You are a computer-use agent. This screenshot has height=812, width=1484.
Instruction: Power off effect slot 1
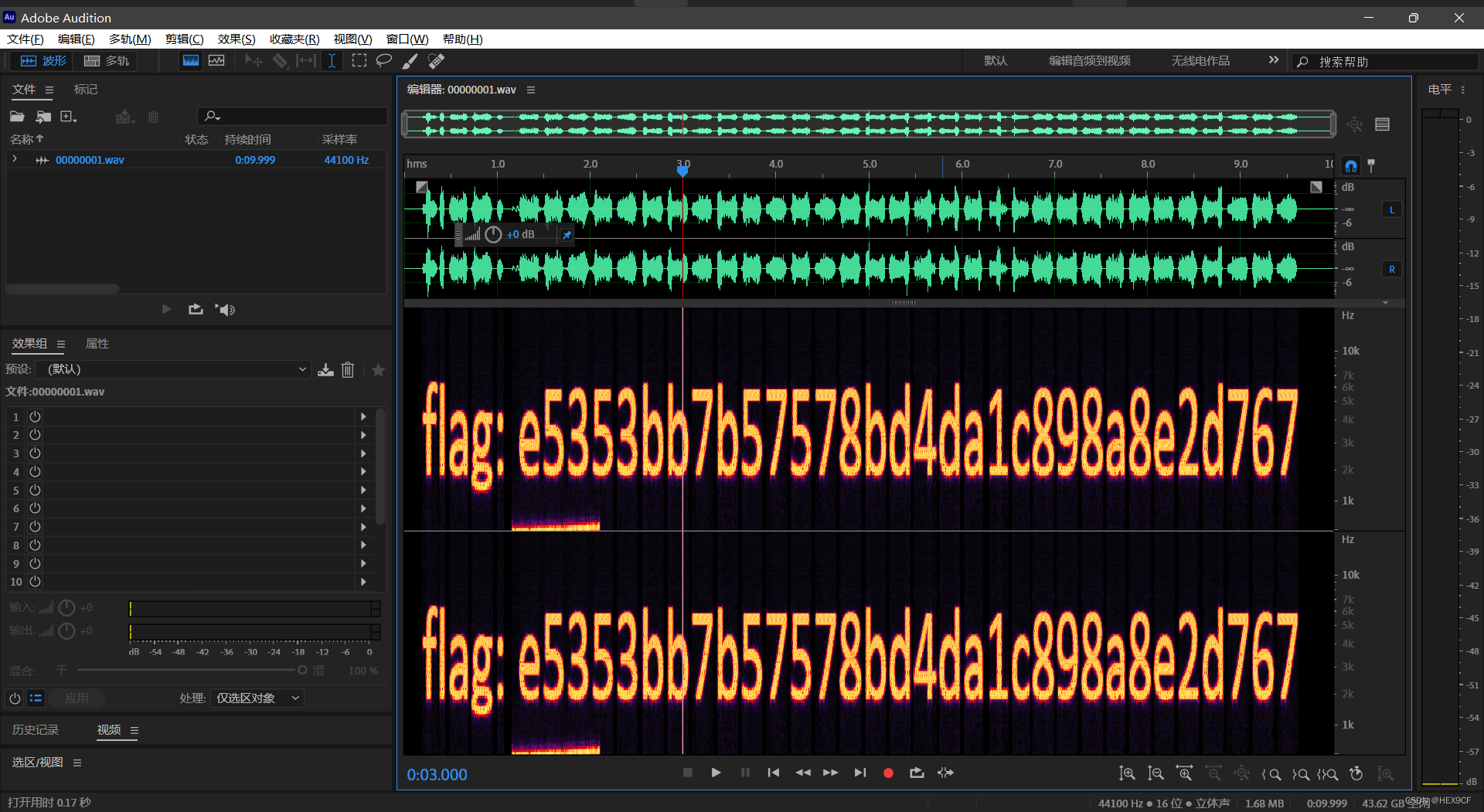35,416
